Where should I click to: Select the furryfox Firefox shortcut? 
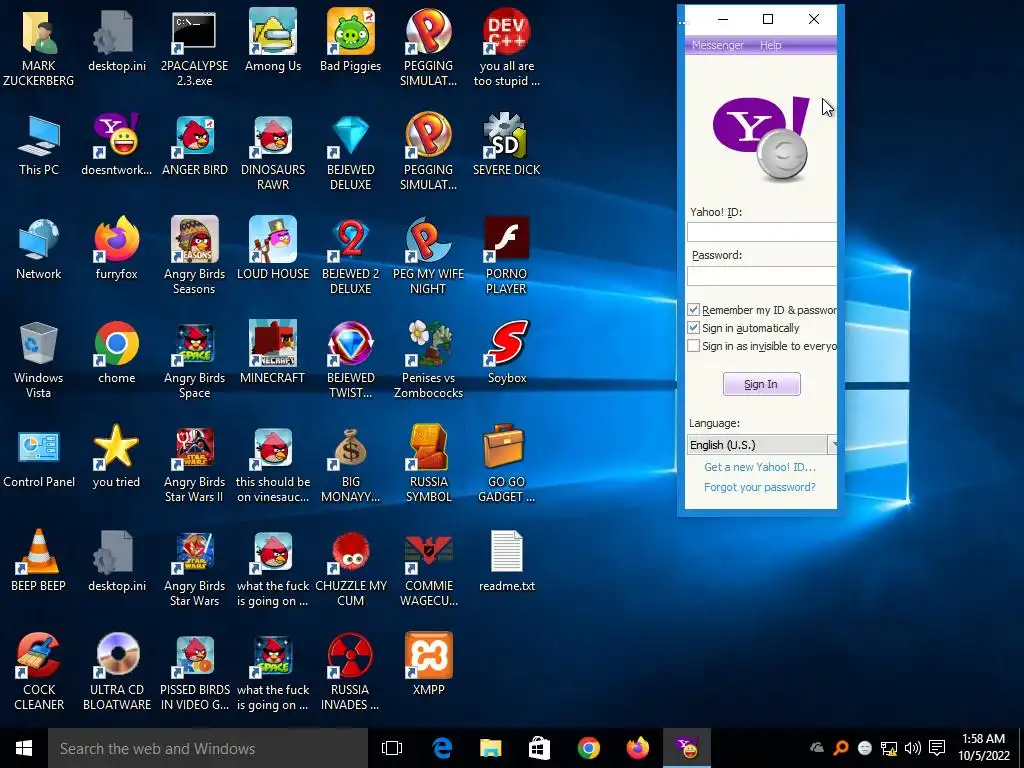pos(117,248)
